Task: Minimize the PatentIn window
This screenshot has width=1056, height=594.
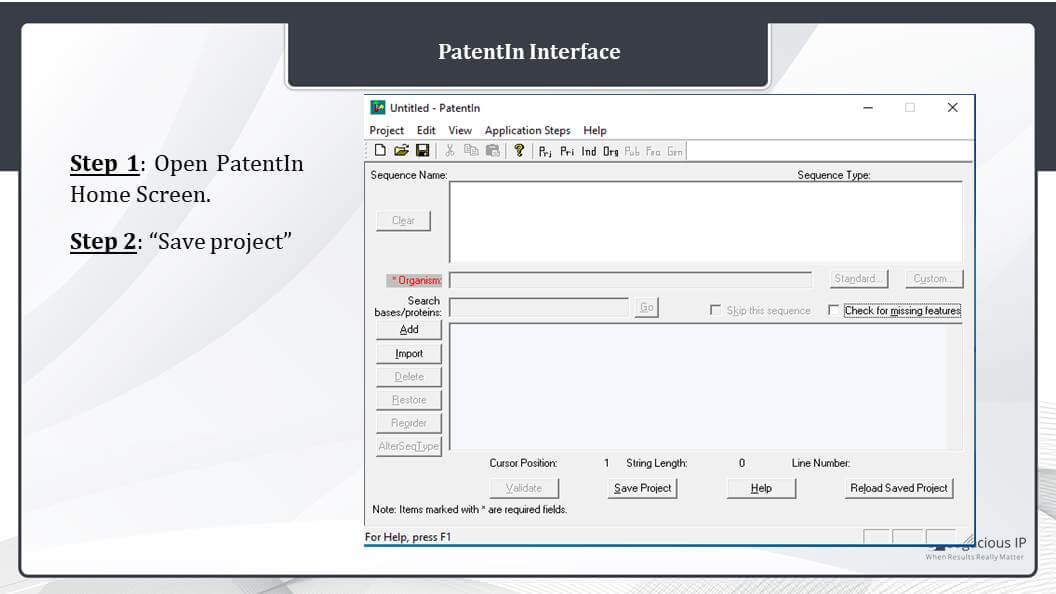Action: coord(868,108)
